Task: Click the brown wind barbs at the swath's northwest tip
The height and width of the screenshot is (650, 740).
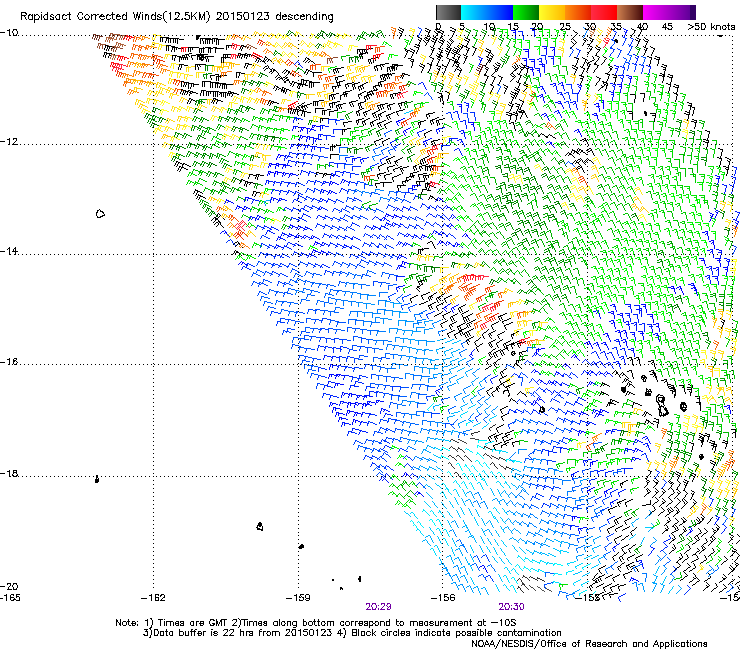Action: [x=111, y=42]
